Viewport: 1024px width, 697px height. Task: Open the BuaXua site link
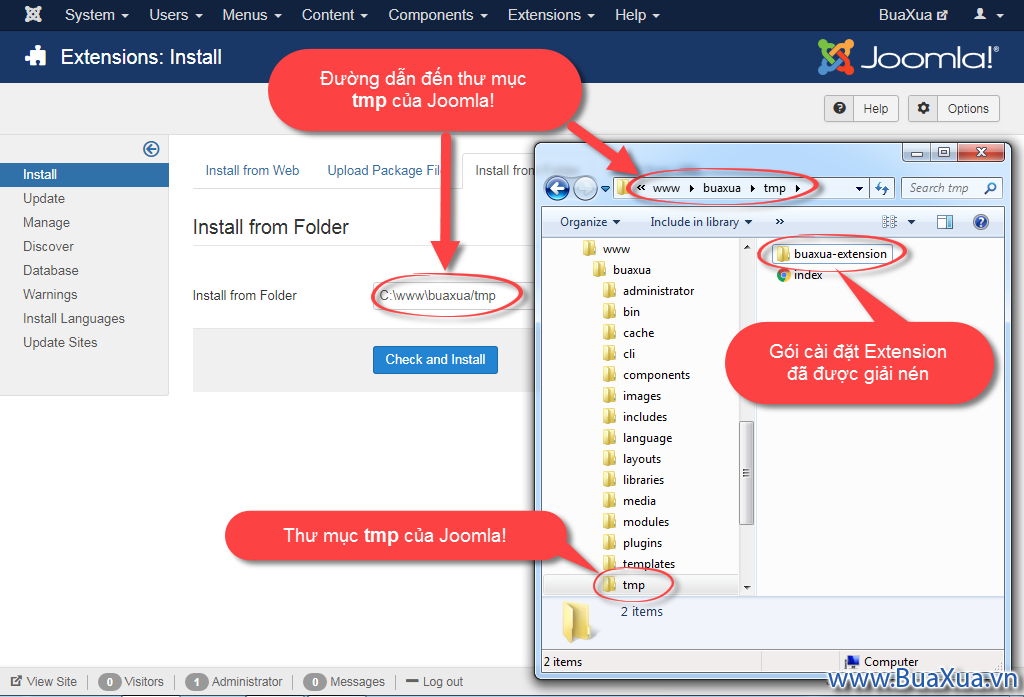pos(912,14)
